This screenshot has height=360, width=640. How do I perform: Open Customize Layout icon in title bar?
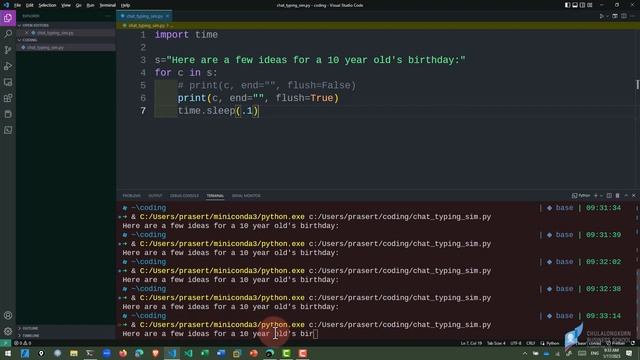pyautogui.click(x=589, y=5)
